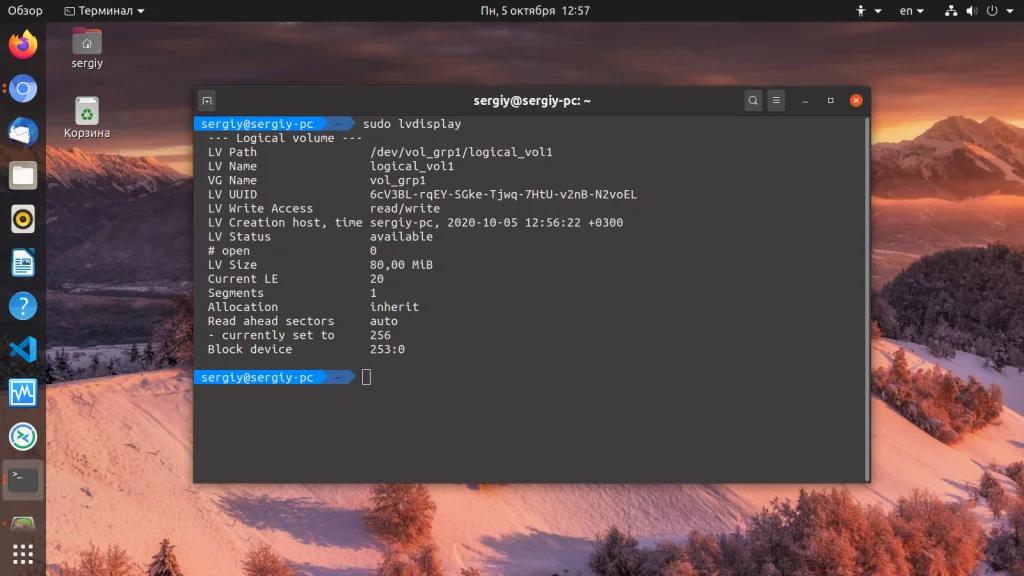Click the volume icon in system tray
Image resolution: width=1024 pixels, height=576 pixels.
tap(972, 10)
